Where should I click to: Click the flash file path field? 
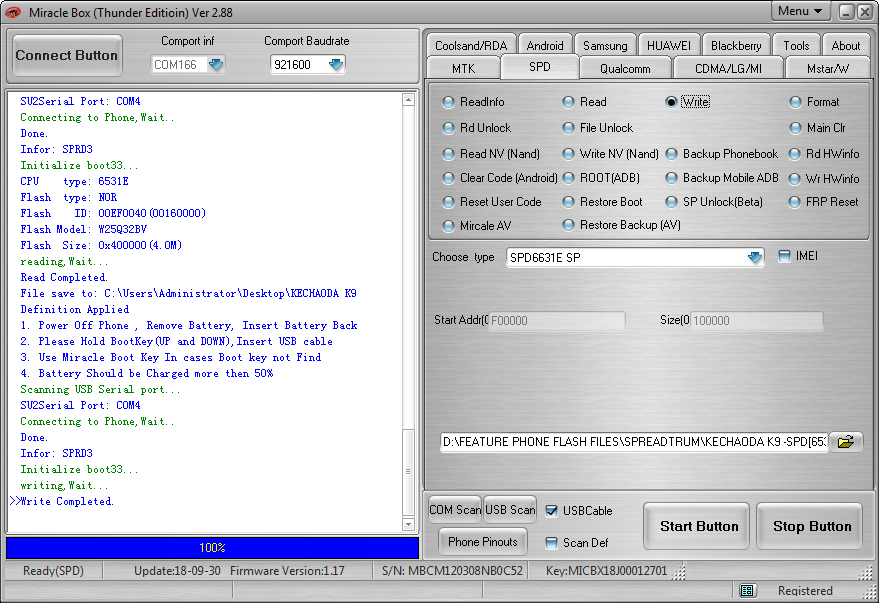click(634, 442)
